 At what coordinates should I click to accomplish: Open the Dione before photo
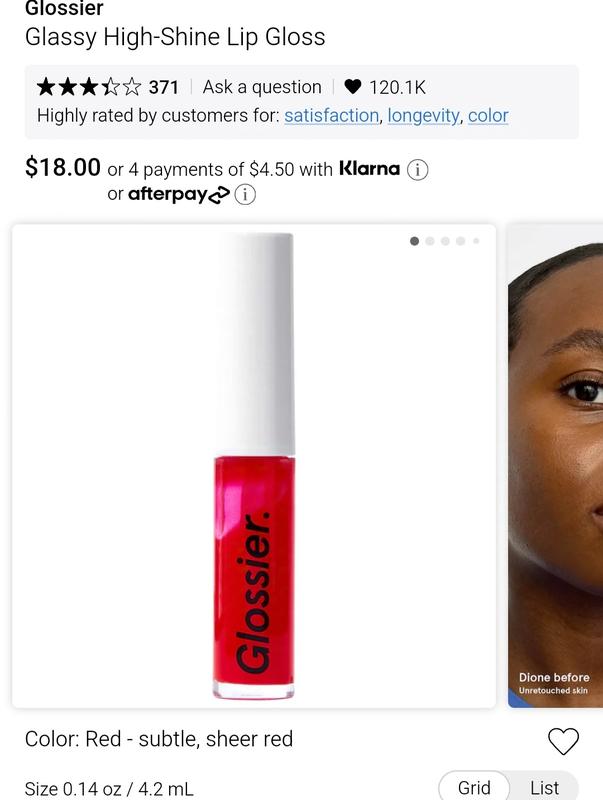[x=556, y=466]
